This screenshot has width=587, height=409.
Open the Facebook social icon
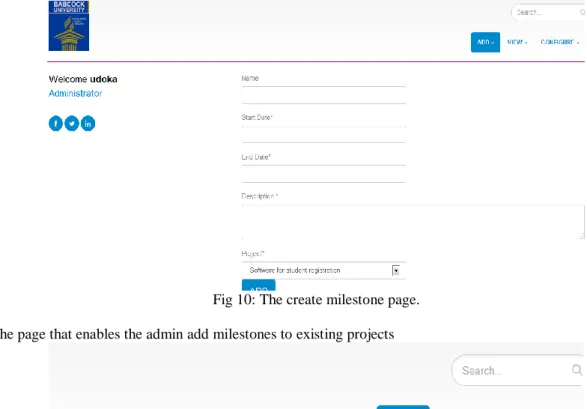55,123
